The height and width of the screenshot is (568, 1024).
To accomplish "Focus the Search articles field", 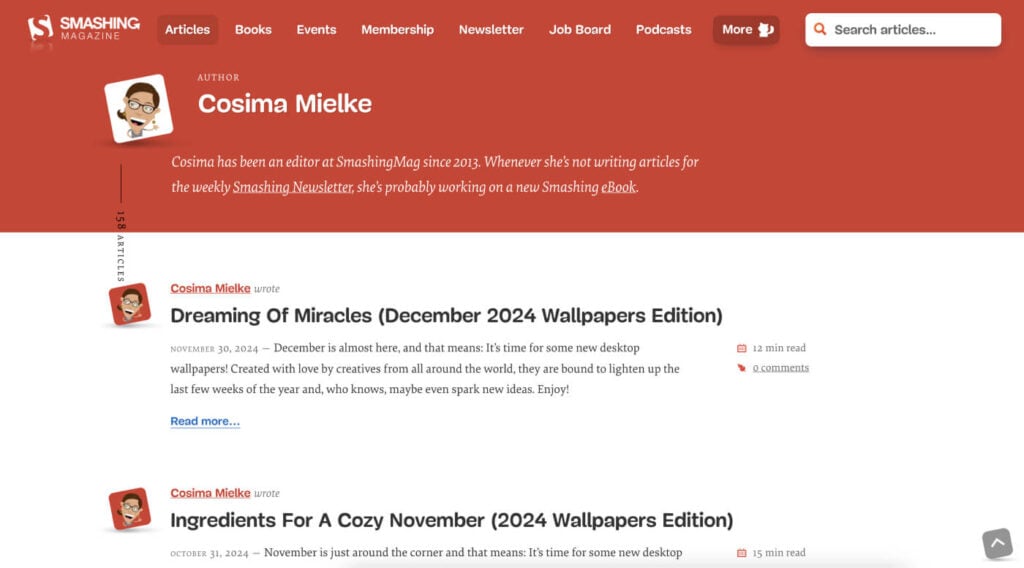I will pos(912,30).
